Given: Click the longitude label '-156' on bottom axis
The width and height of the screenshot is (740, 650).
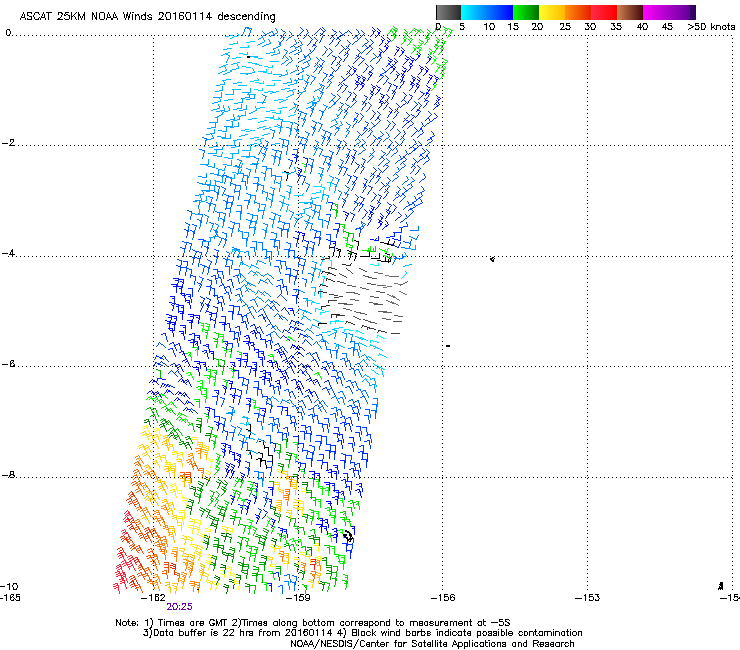Looking at the screenshot, I should 443,598.
